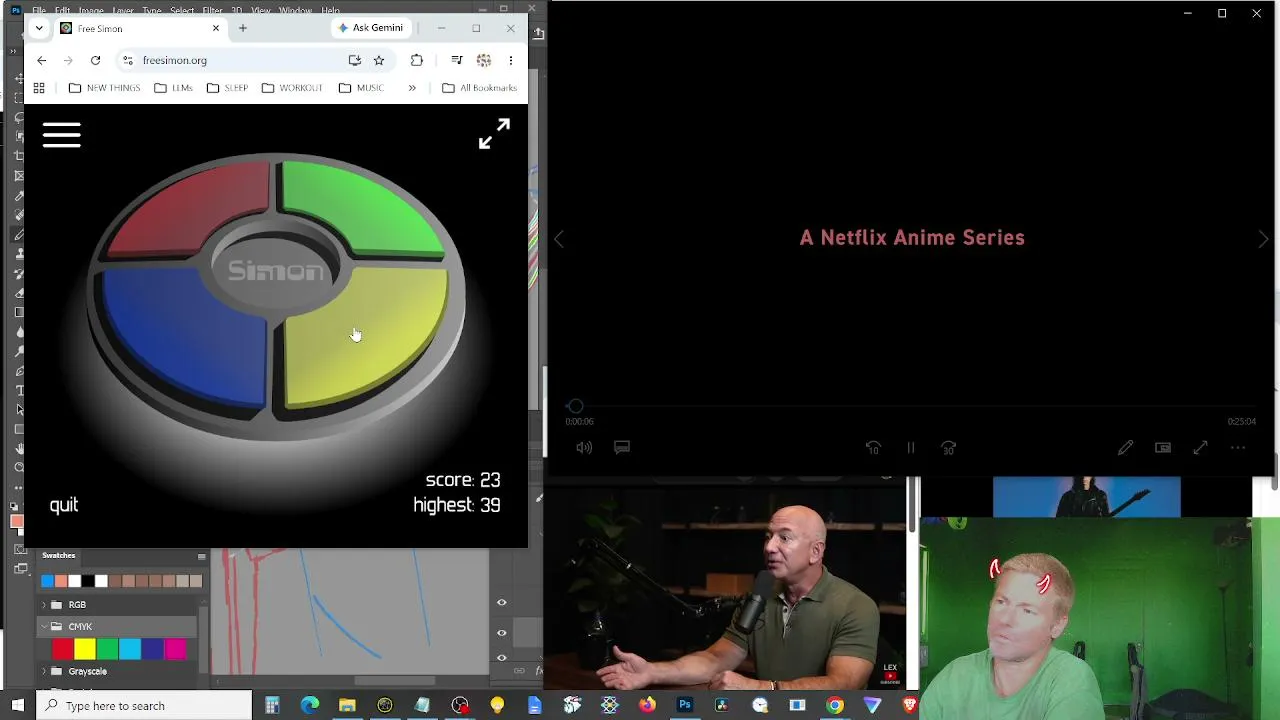Pick the magenta swatch in CMYK group
This screenshot has width=1280, height=720.
[176, 650]
